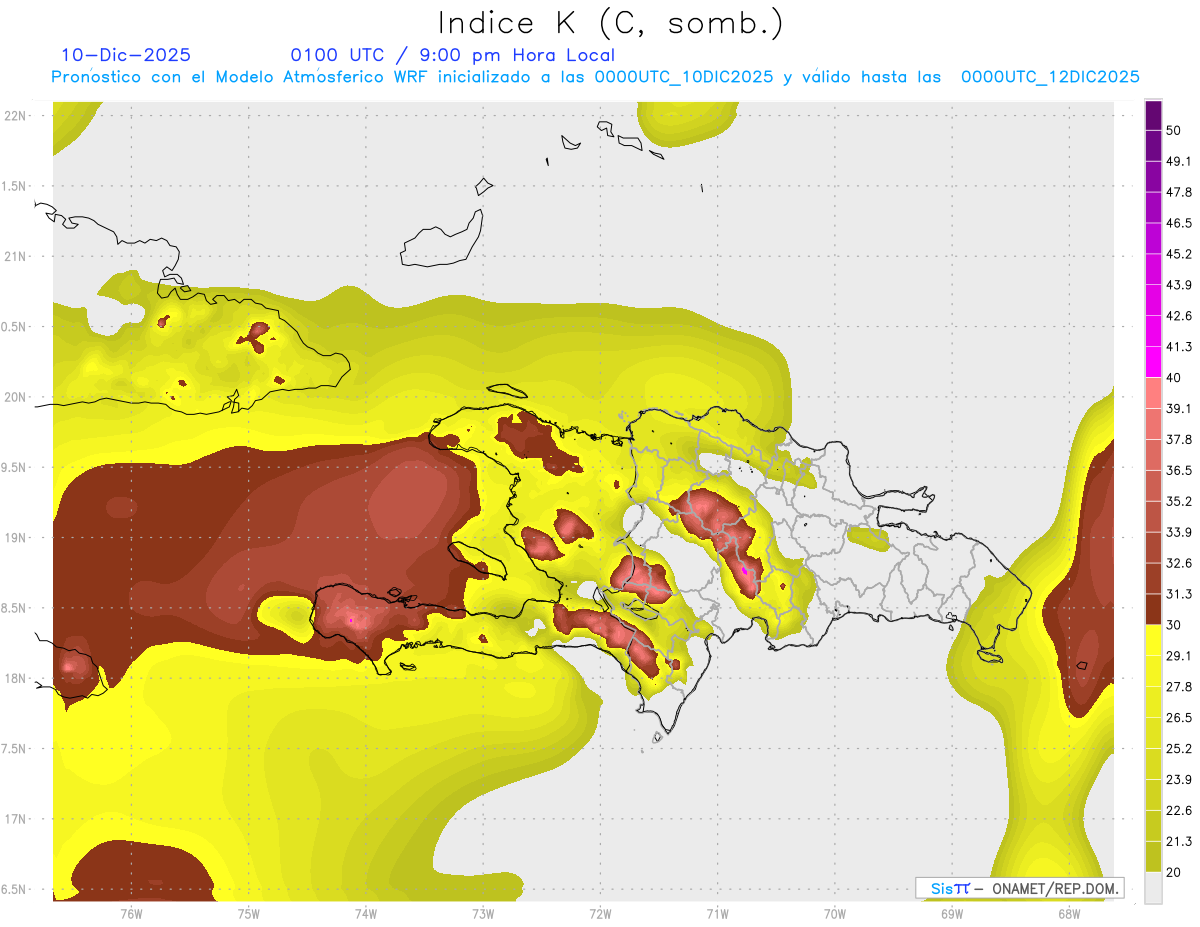This screenshot has width=1200, height=927.
Task: Click the colorbar value '40'
Action: click(x=1173, y=378)
